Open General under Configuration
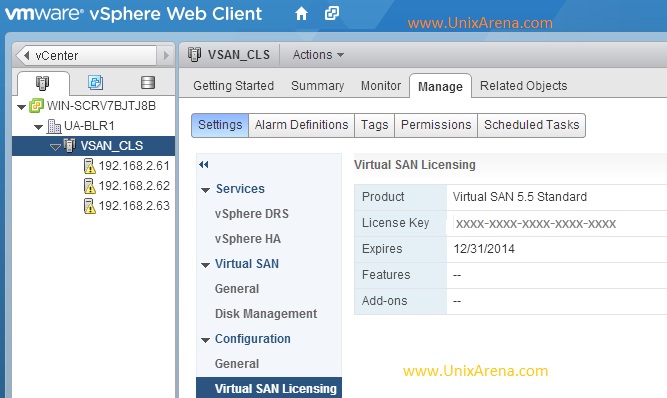Screen dimensions: 667x398 point(237,364)
